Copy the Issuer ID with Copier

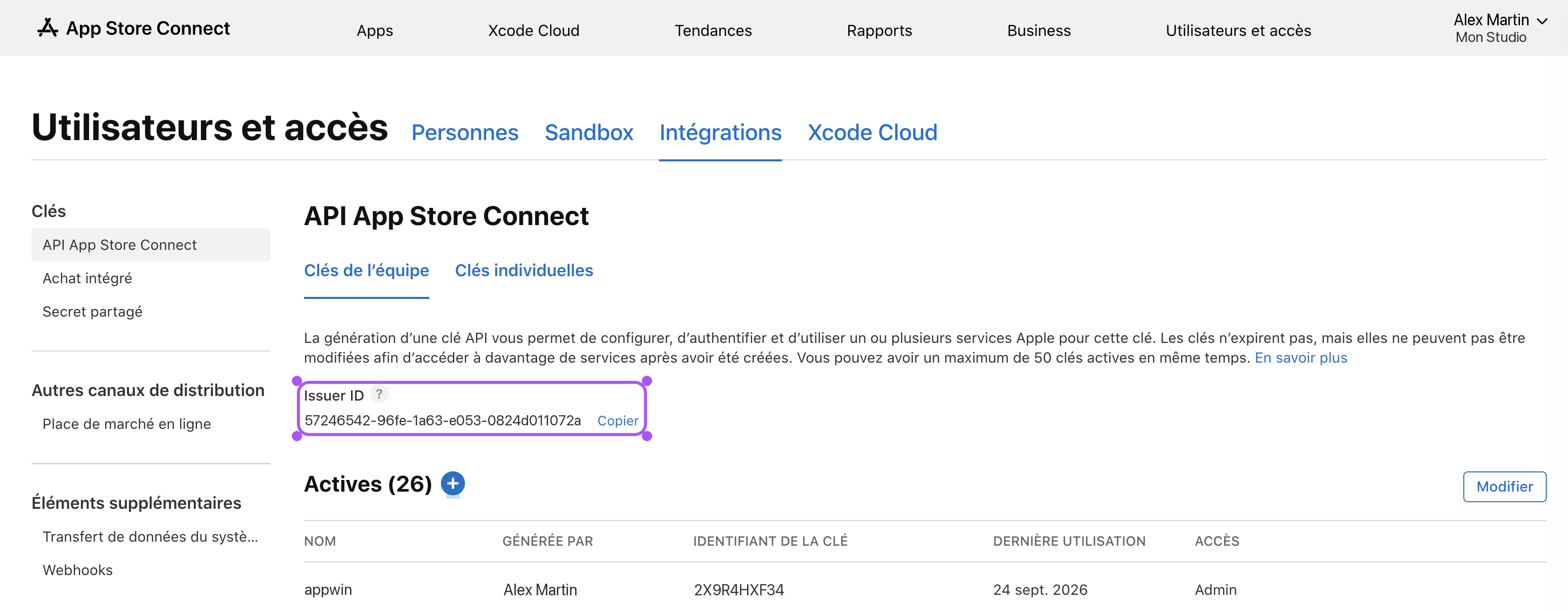(x=618, y=421)
